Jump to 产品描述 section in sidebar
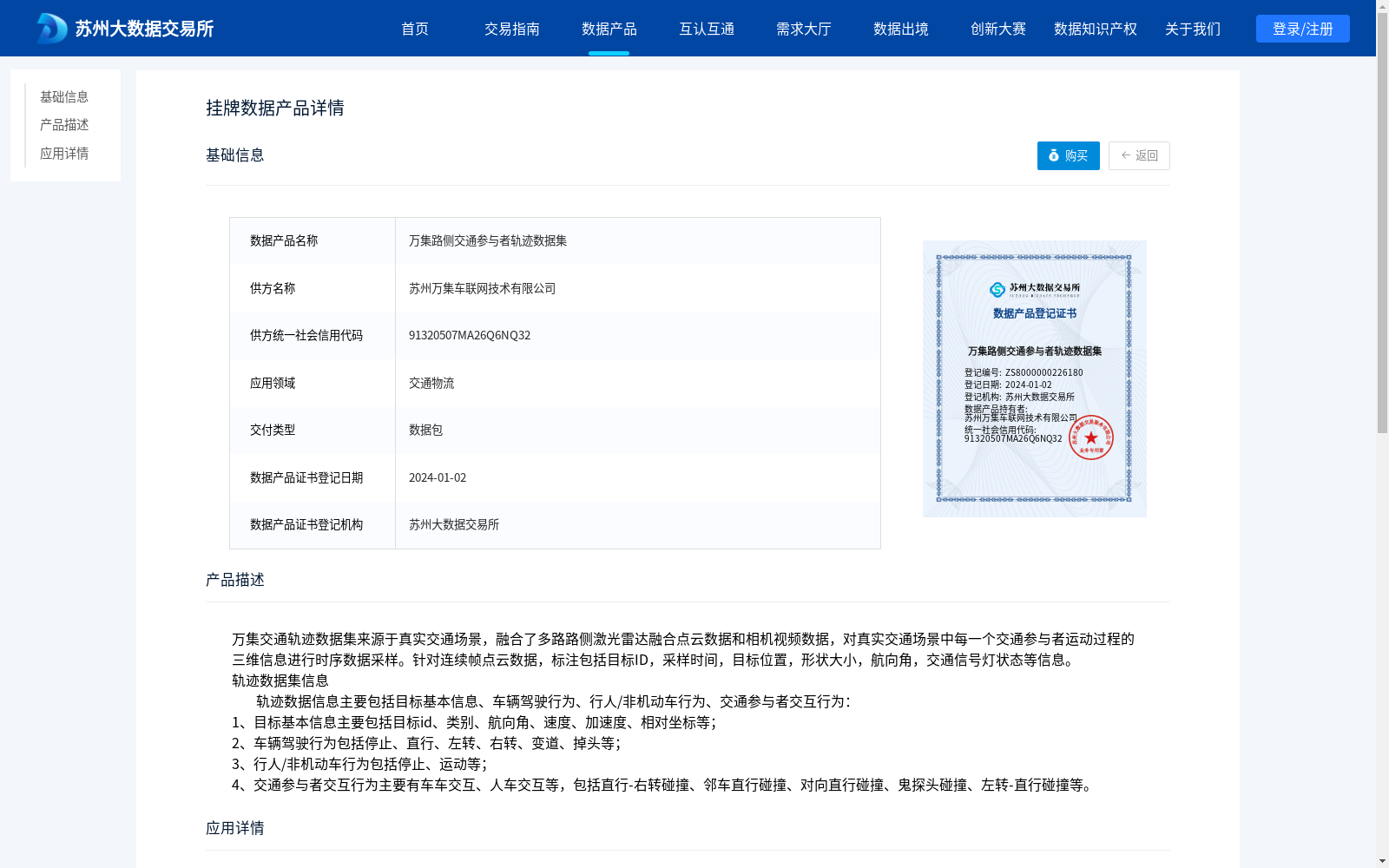The image size is (1389, 868). pyautogui.click(x=64, y=125)
